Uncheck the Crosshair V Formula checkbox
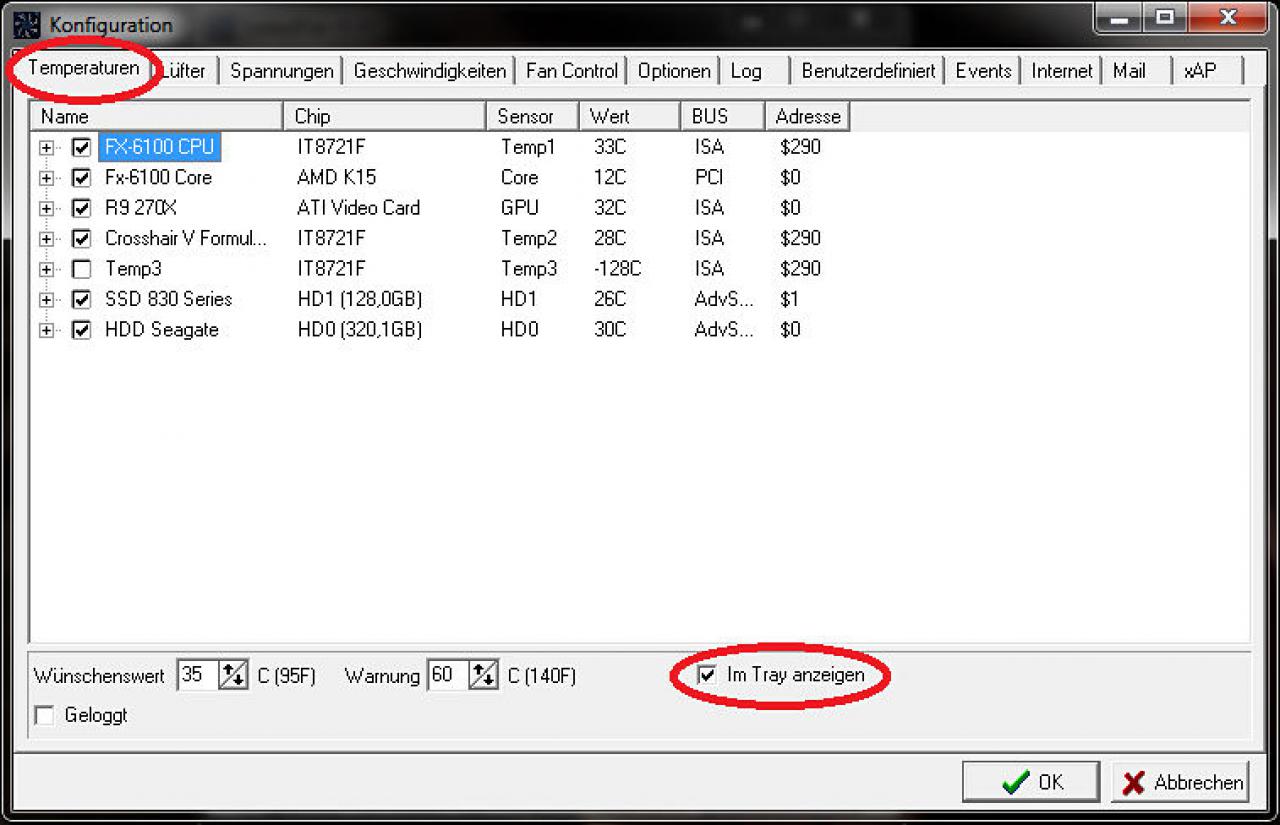The width and height of the screenshot is (1280, 825). coord(82,239)
